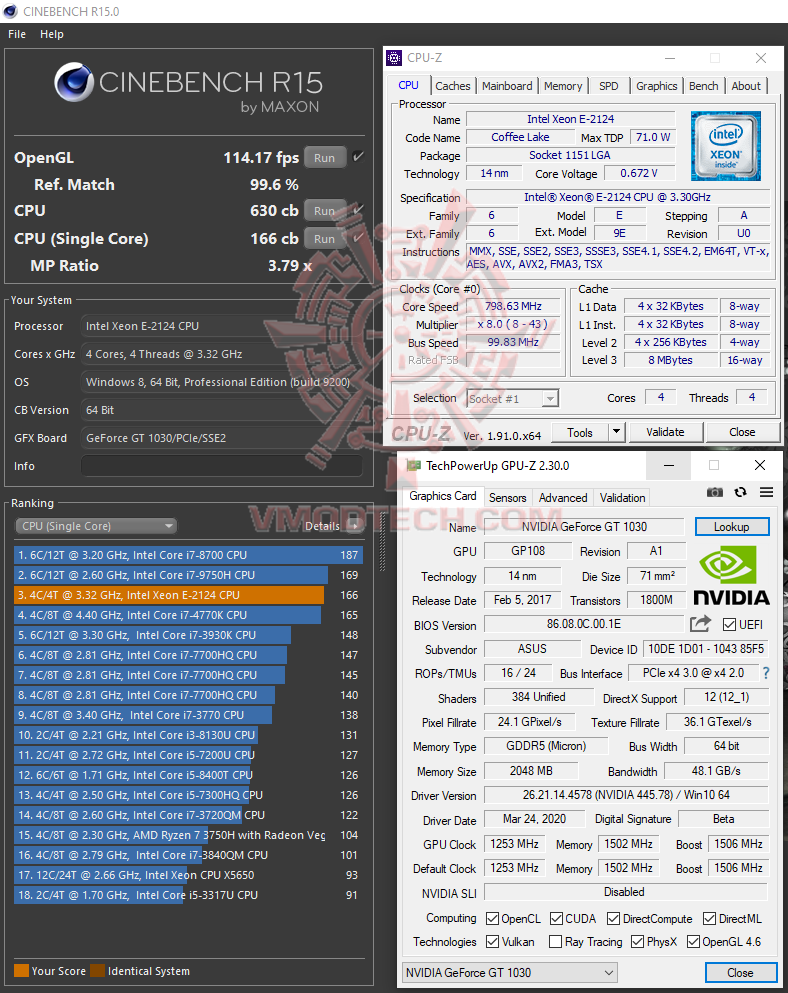
Task: Select the Intel Xeon E-2124 ranking row
Action: coord(188,595)
